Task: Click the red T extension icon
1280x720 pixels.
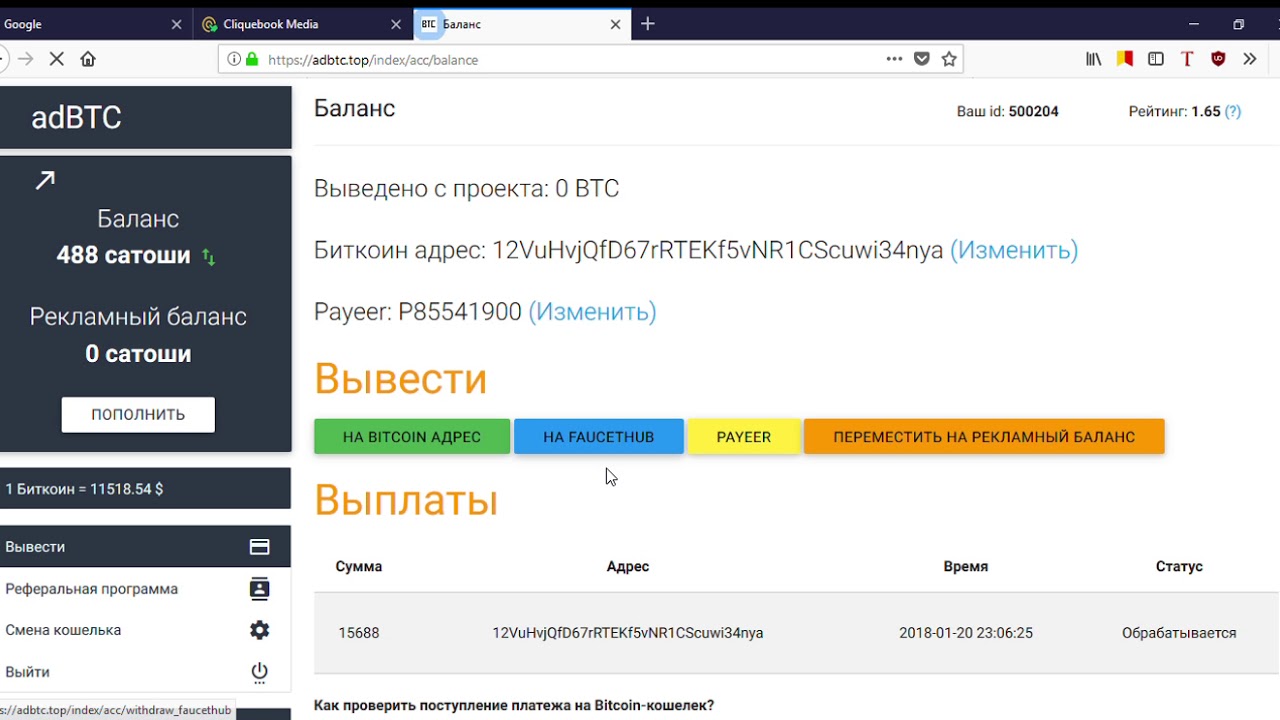Action: tap(1187, 59)
